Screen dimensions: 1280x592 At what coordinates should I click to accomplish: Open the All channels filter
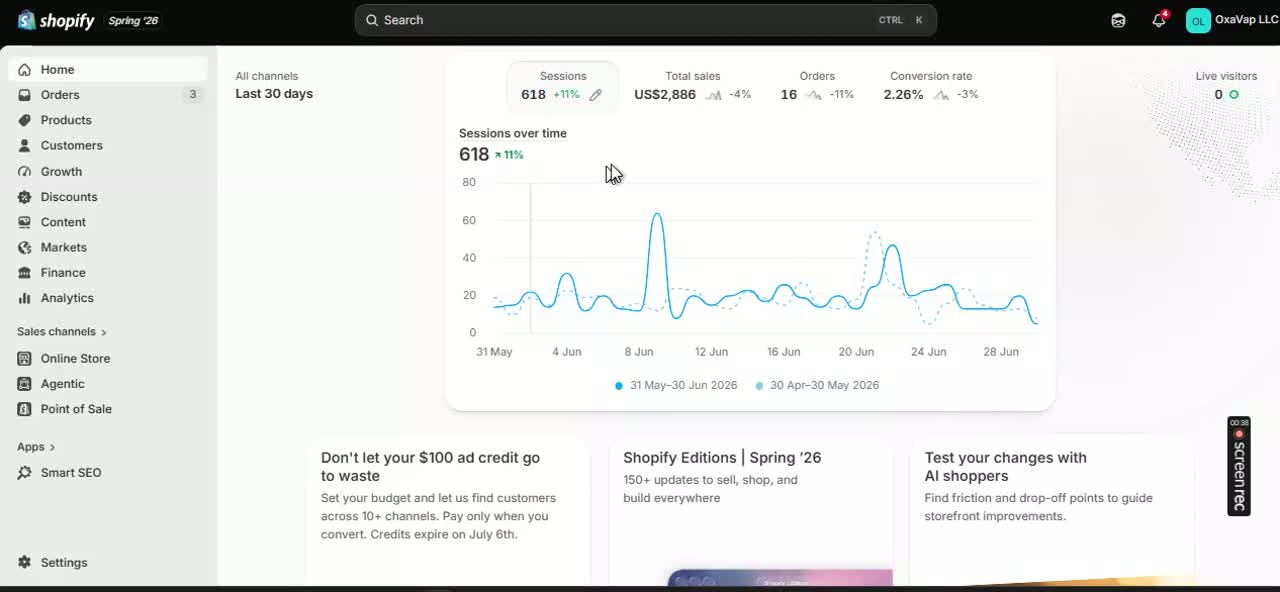(267, 76)
